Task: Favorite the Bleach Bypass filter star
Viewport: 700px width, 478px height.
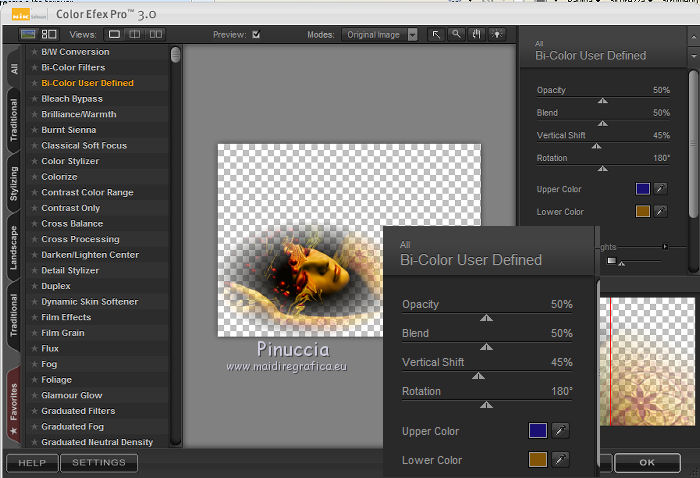Action: [34, 99]
